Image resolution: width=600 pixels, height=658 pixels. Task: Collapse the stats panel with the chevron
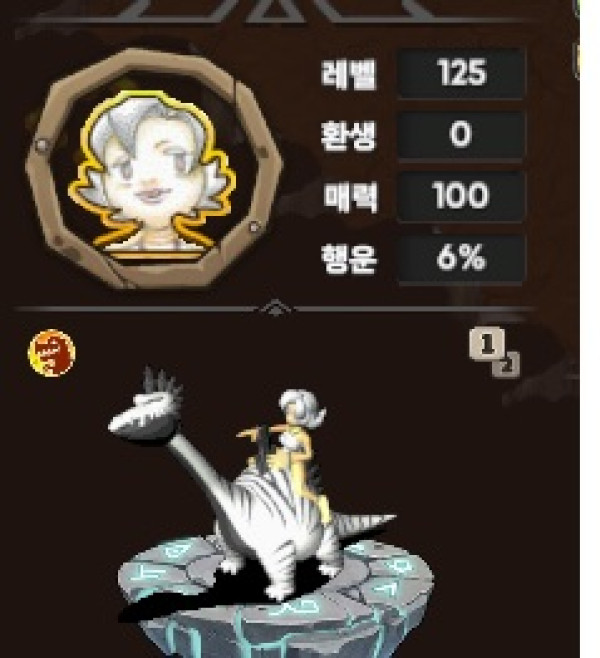click(x=275, y=307)
